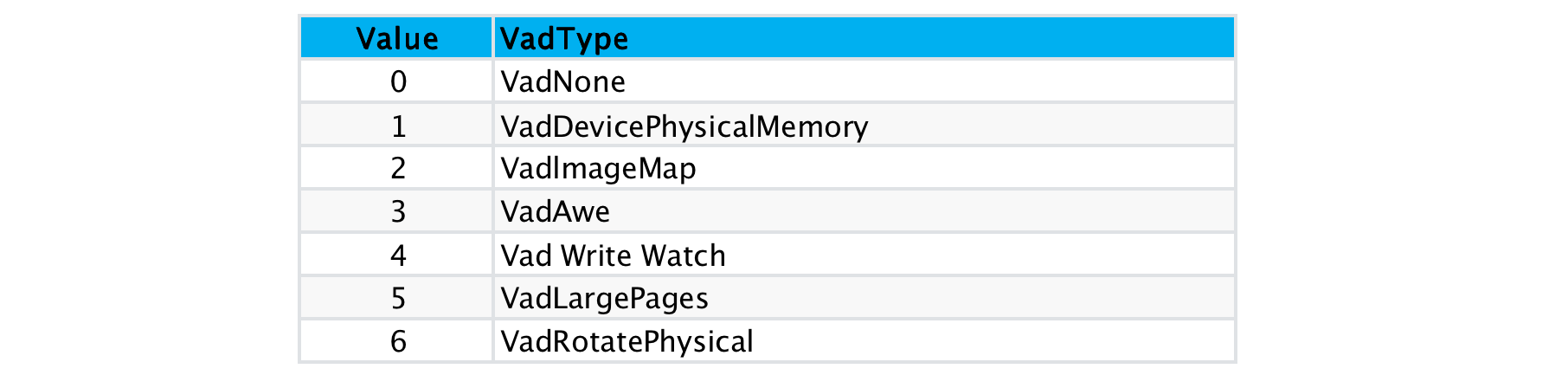Image resolution: width=1568 pixels, height=388 pixels.
Task: Select the VadDevicePhysicalMemory cell
Action: coord(684,126)
